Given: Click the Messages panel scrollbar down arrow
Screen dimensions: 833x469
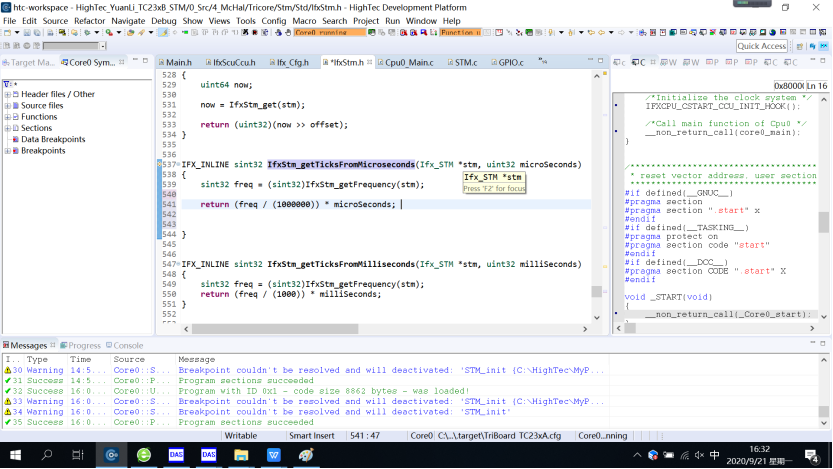Looking at the screenshot, I should 823,423.
